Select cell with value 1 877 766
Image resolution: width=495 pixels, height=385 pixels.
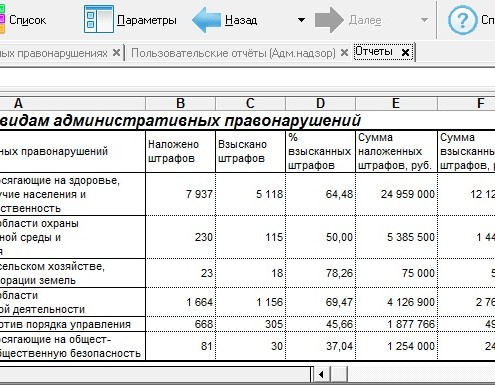[396, 324]
